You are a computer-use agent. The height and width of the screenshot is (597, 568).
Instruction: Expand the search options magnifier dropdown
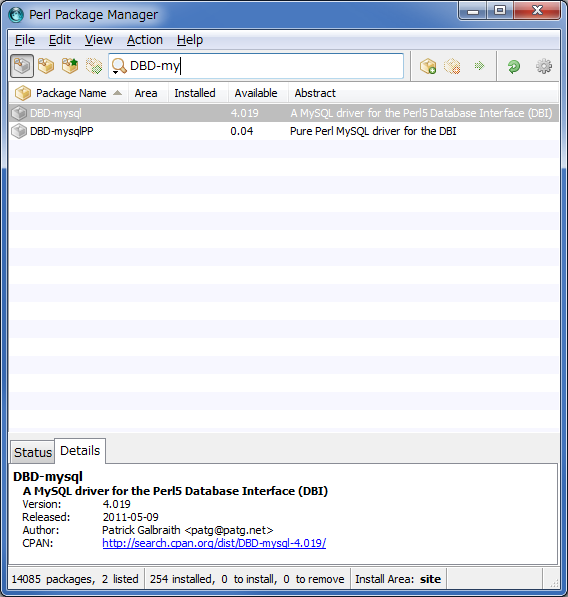click(119, 67)
